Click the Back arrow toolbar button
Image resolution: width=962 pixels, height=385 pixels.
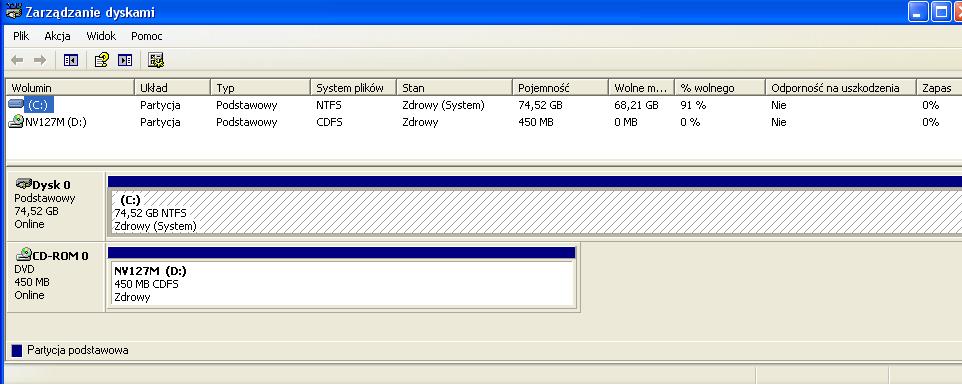17,60
